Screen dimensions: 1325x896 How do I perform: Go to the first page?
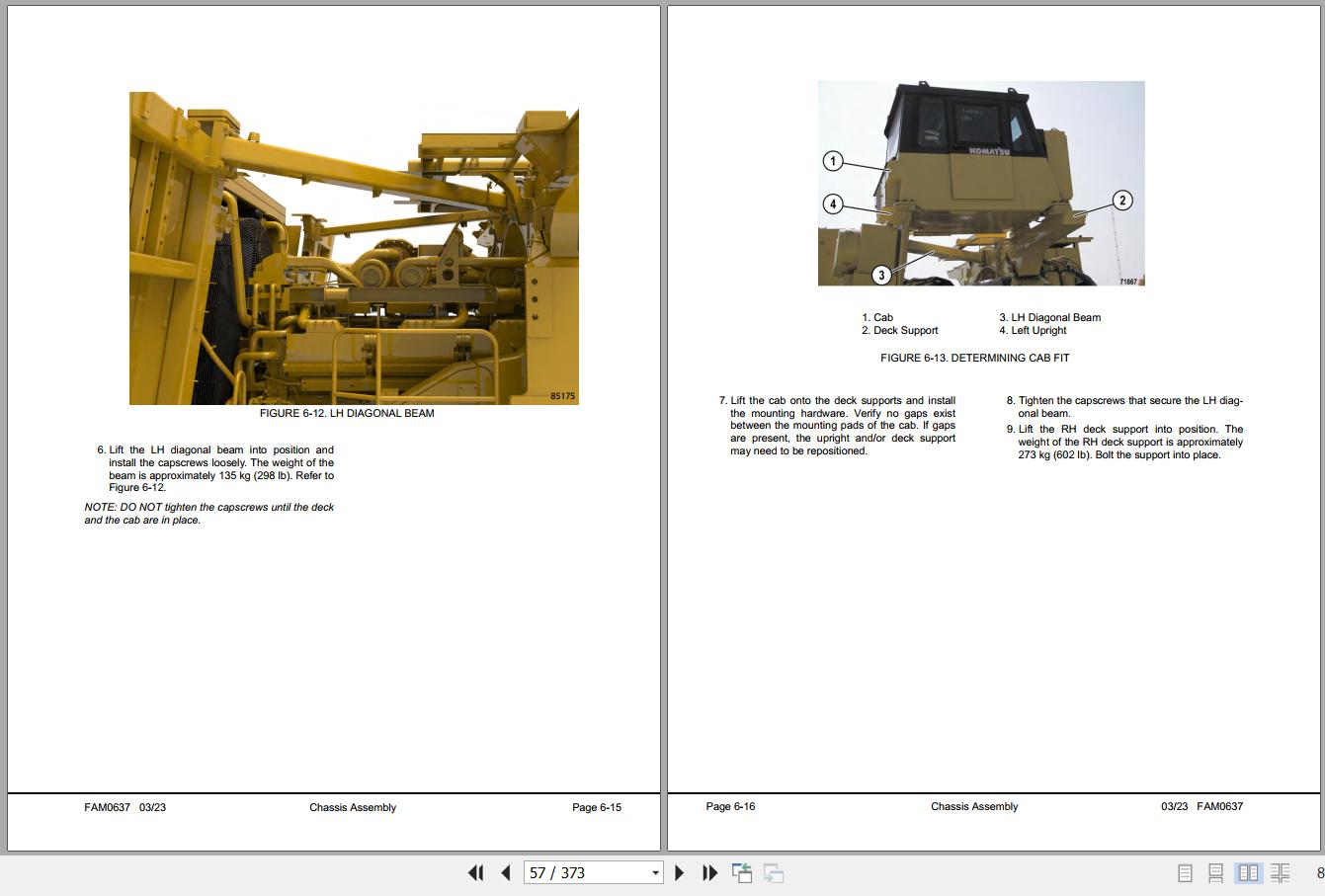pyautogui.click(x=475, y=872)
